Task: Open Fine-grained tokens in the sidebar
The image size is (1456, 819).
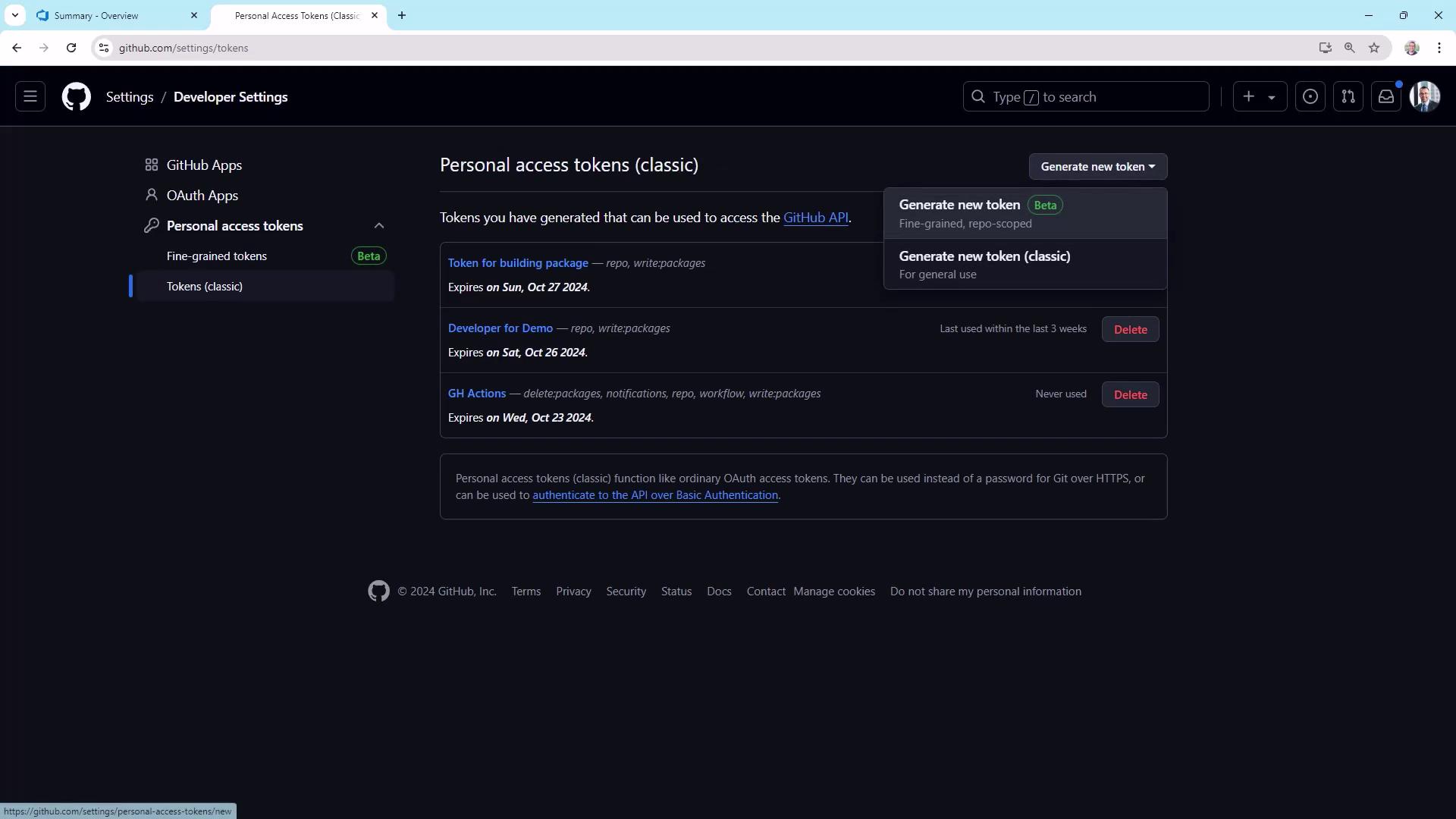Action: tap(217, 256)
